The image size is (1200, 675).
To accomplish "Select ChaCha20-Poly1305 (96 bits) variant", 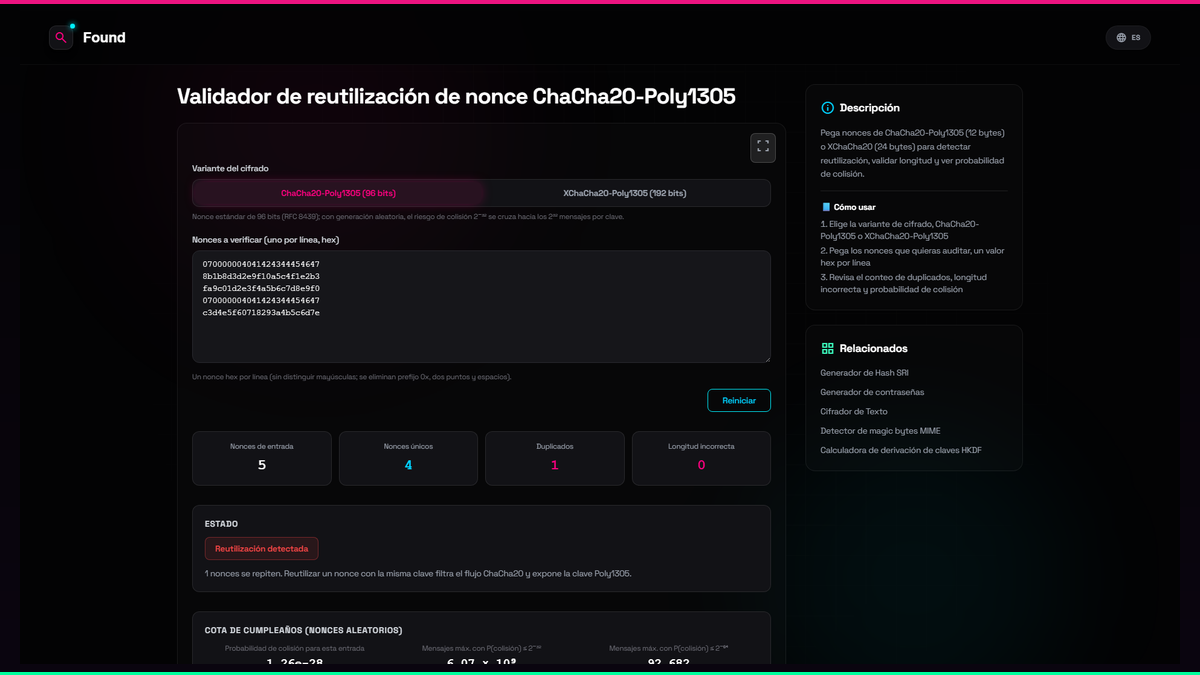I will point(338,193).
